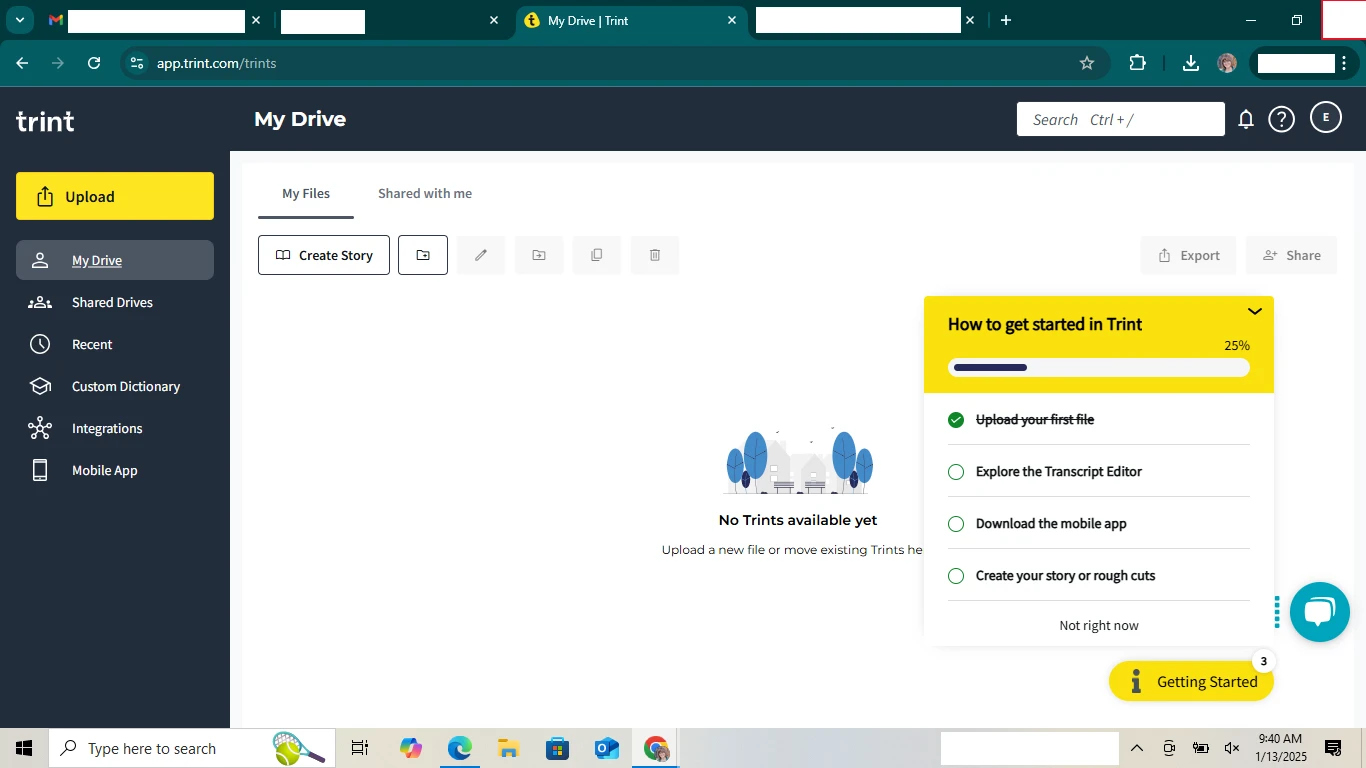Click the browser back arrow
Viewport: 1366px width, 768px height.
[22, 63]
